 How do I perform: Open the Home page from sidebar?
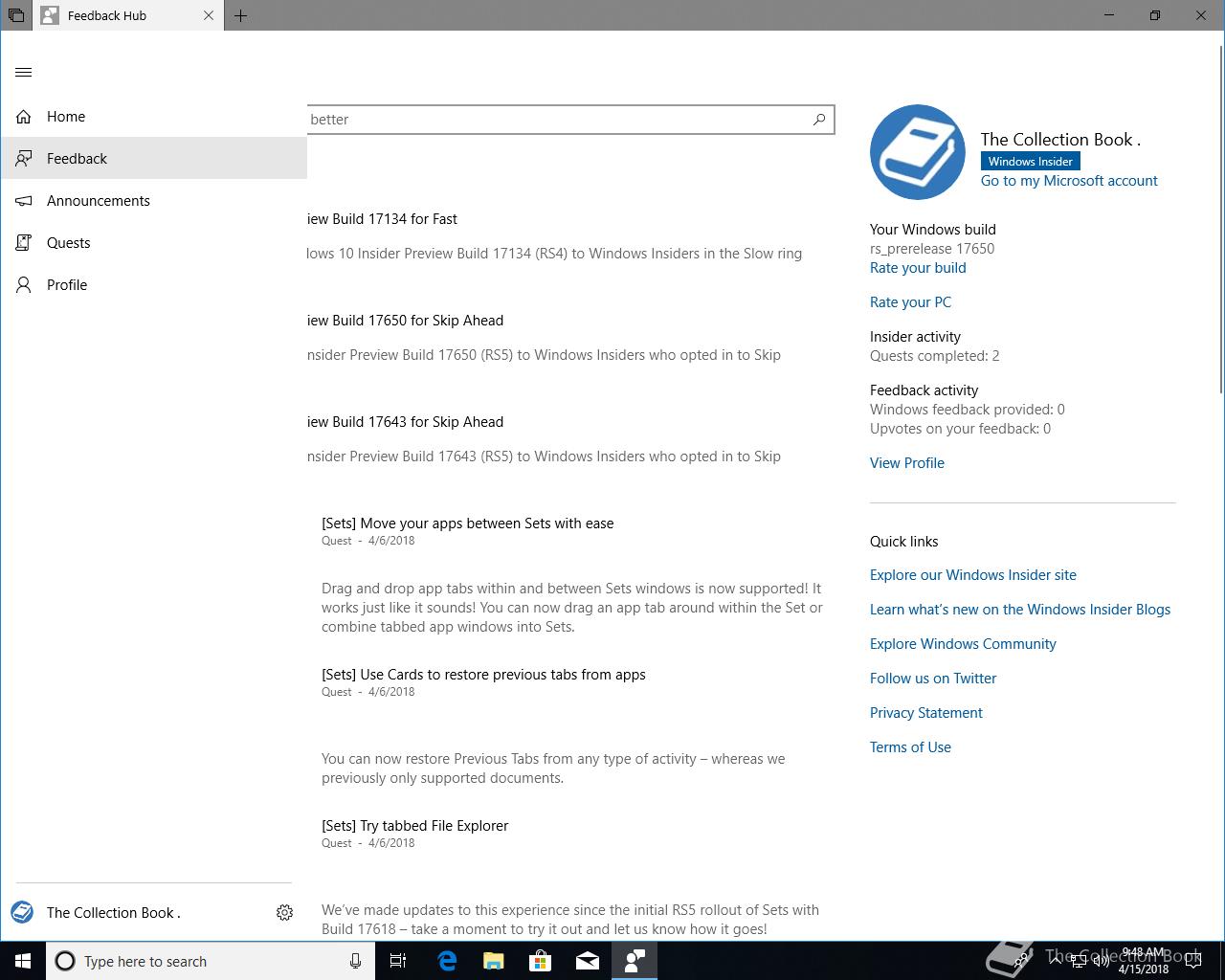pos(153,117)
